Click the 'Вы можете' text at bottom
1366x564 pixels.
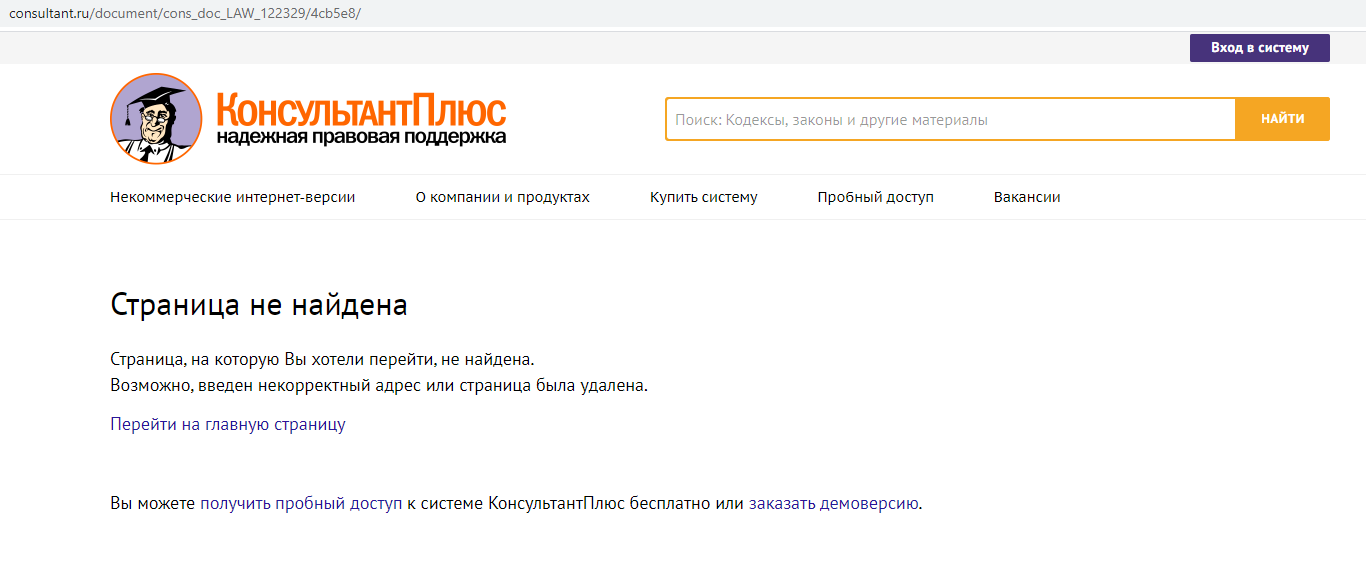[152, 503]
